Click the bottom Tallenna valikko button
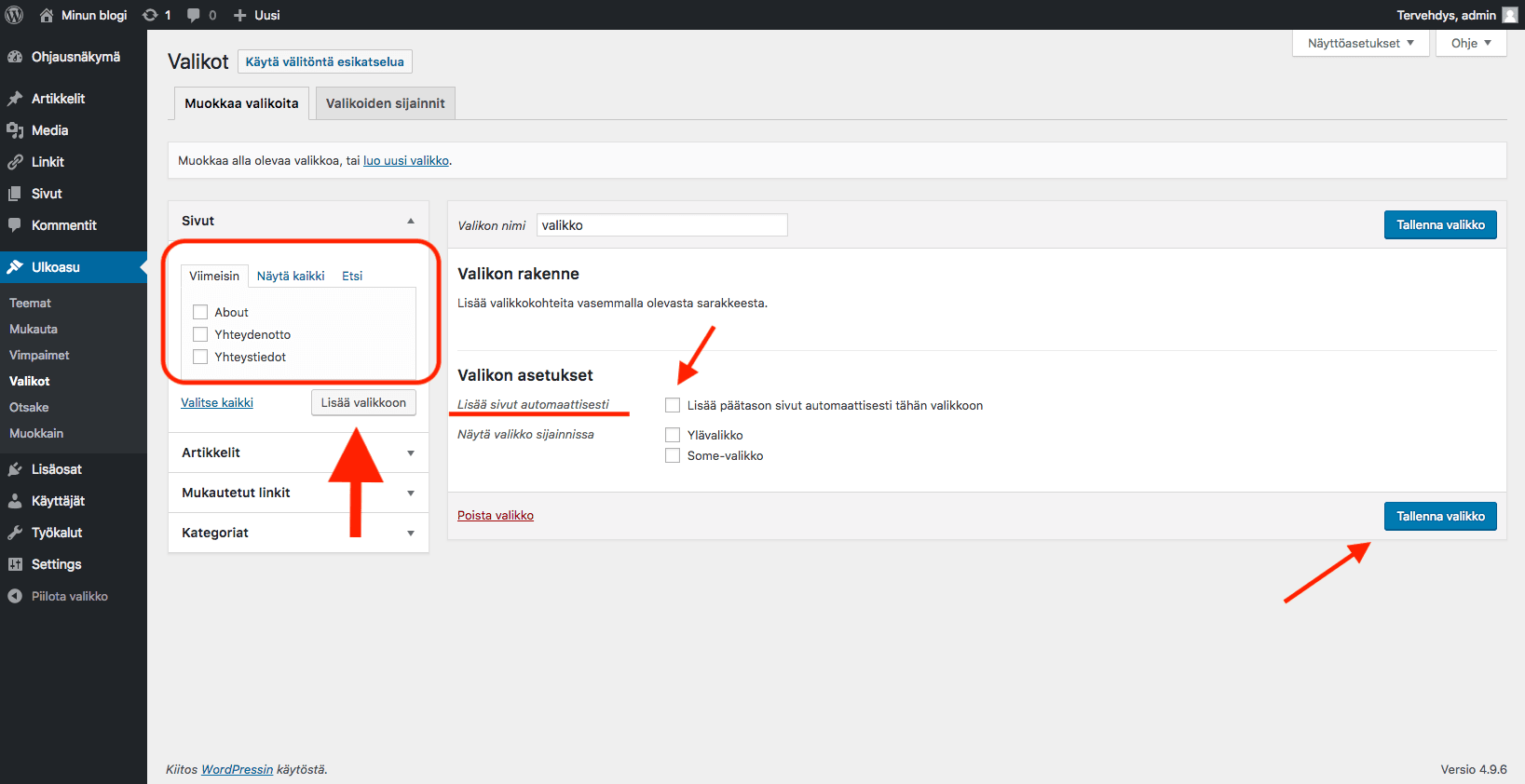Viewport: 1525px width, 784px height. (x=1440, y=516)
